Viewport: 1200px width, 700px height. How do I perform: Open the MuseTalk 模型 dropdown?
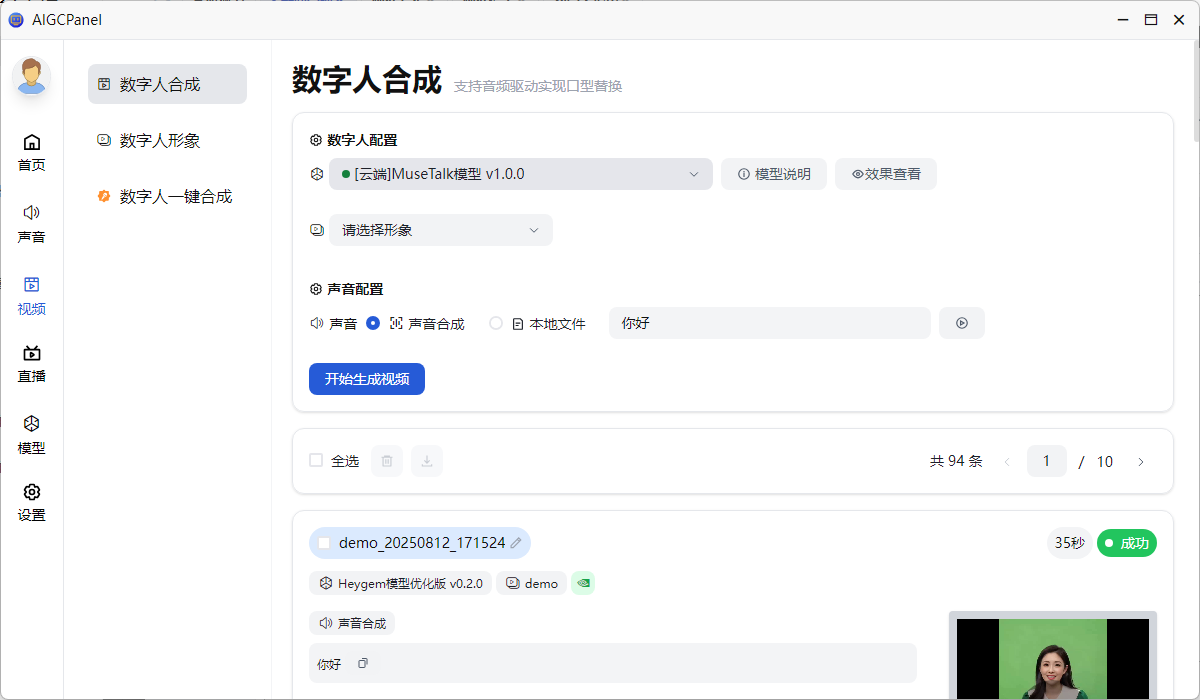[x=520, y=173]
